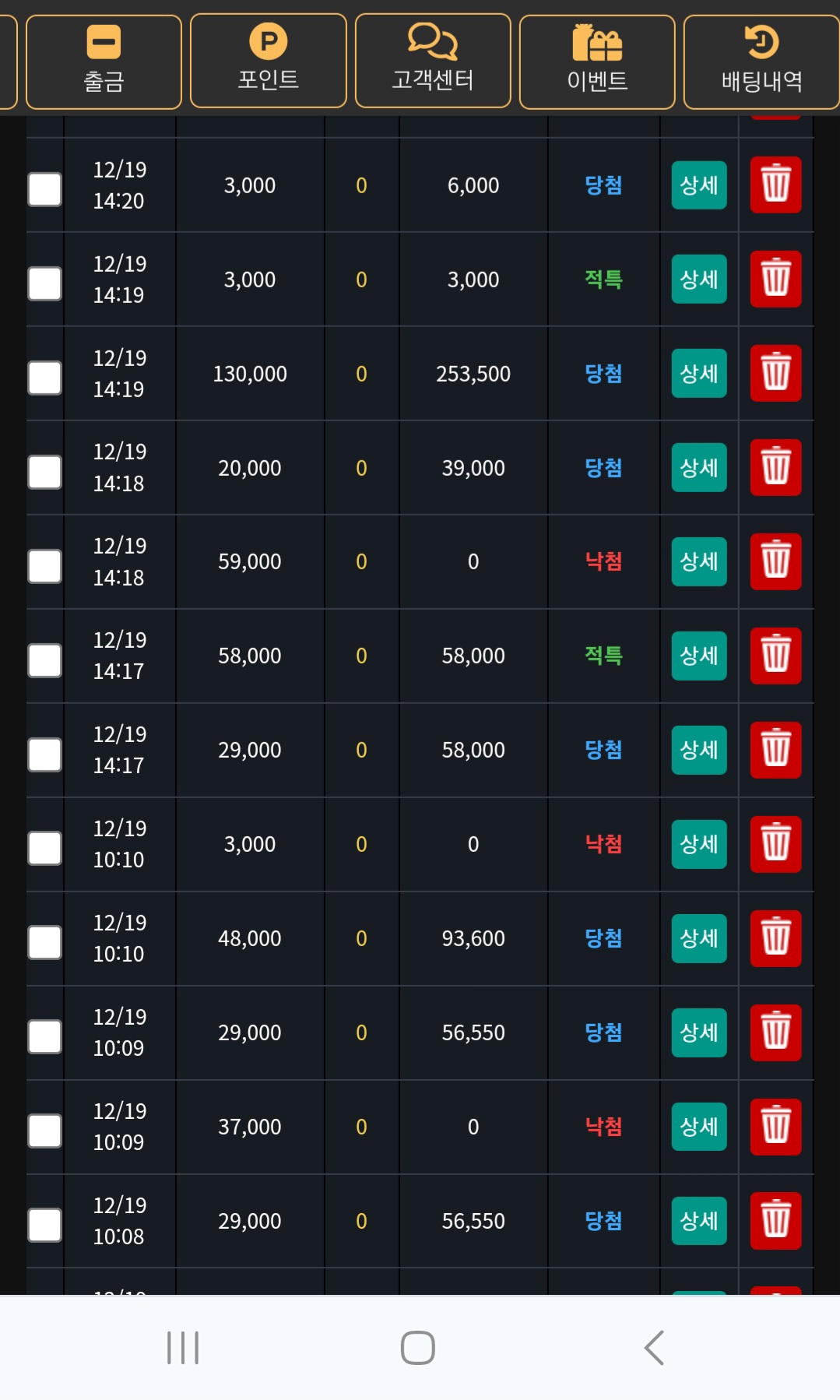This screenshot has height=1400, width=840.
Task: Delete the 20,000 bet row
Action: [x=775, y=467]
